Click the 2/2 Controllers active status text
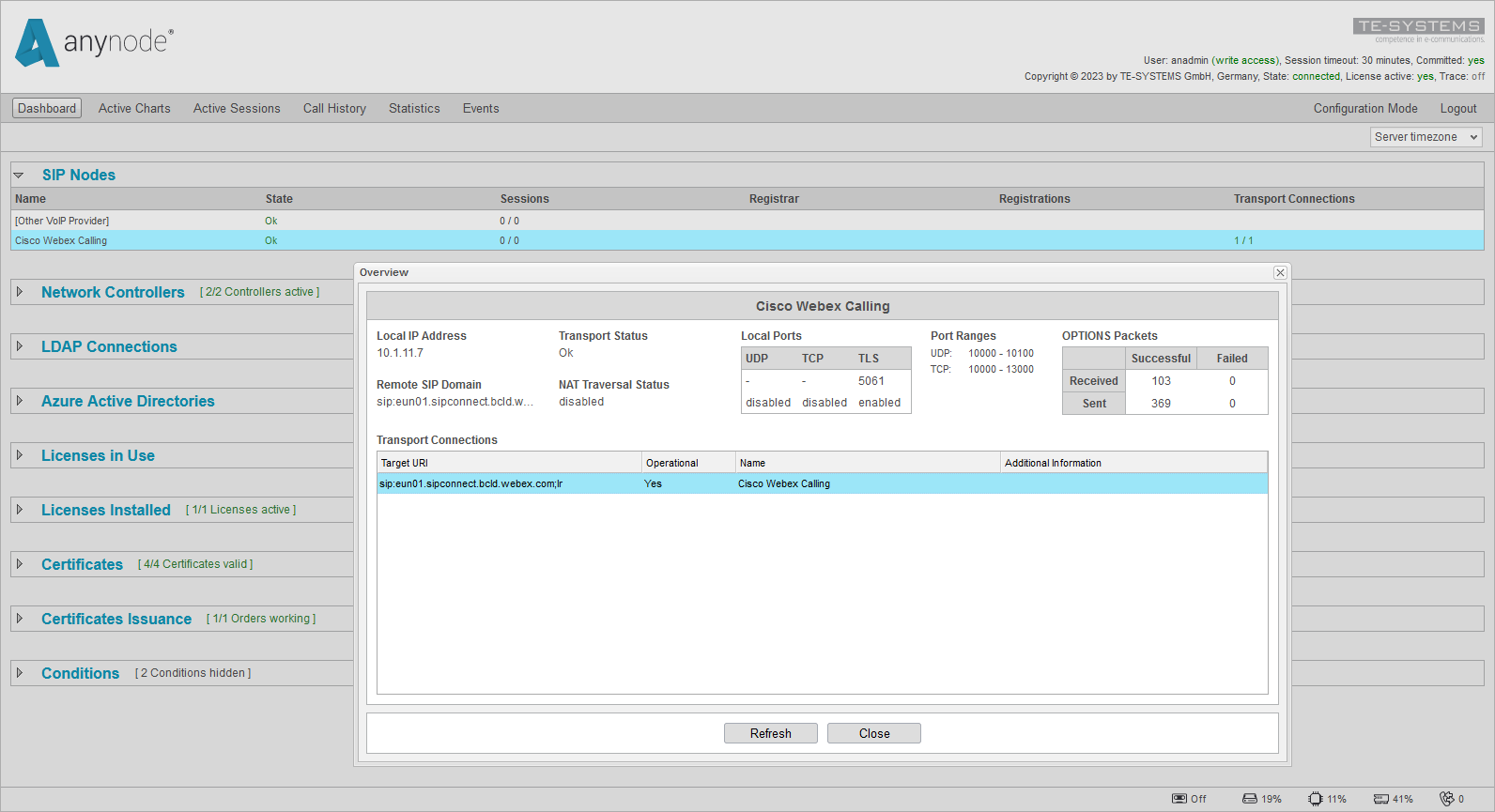1495x812 pixels. [259, 292]
